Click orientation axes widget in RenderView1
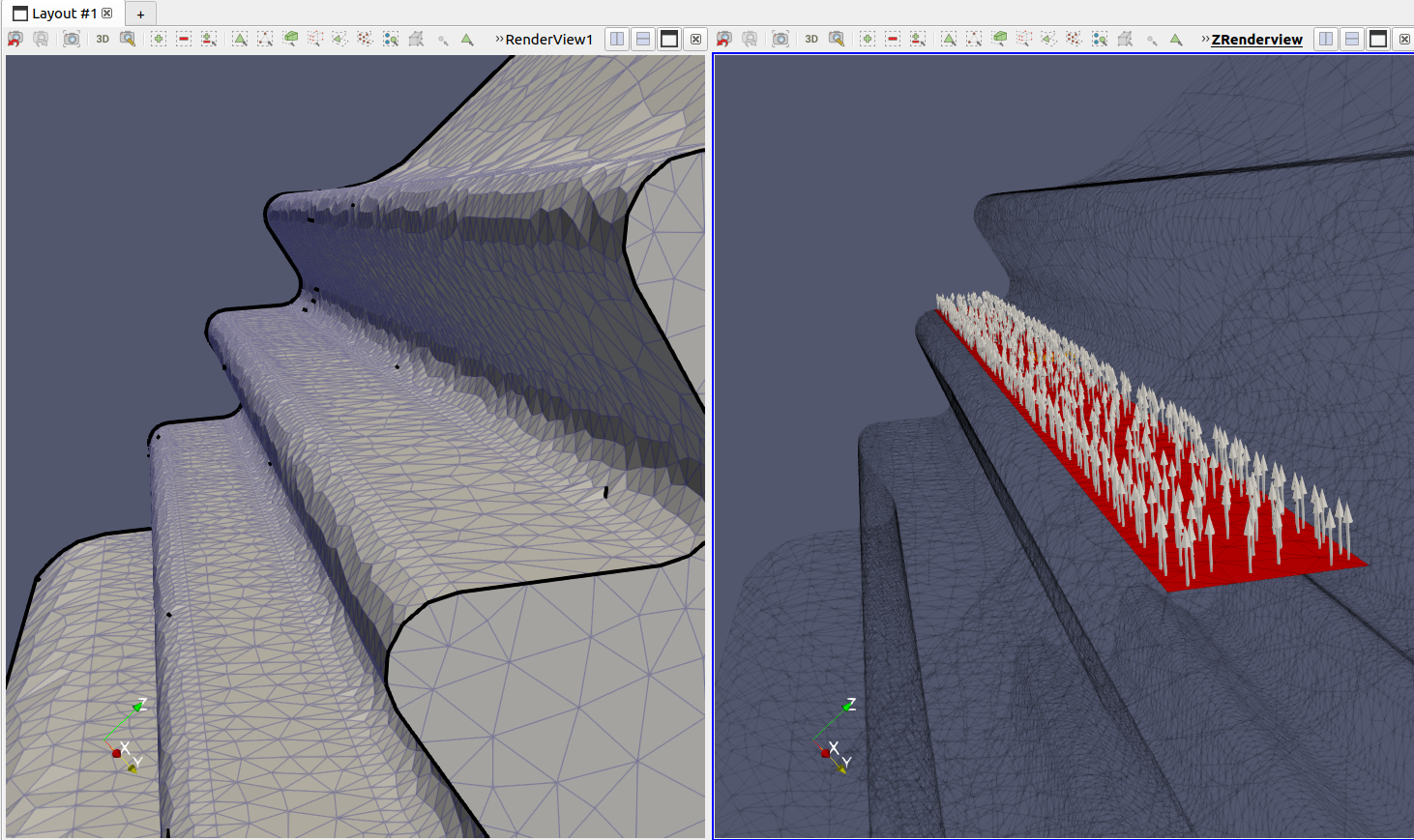This screenshot has height=840, width=1414. point(126,737)
